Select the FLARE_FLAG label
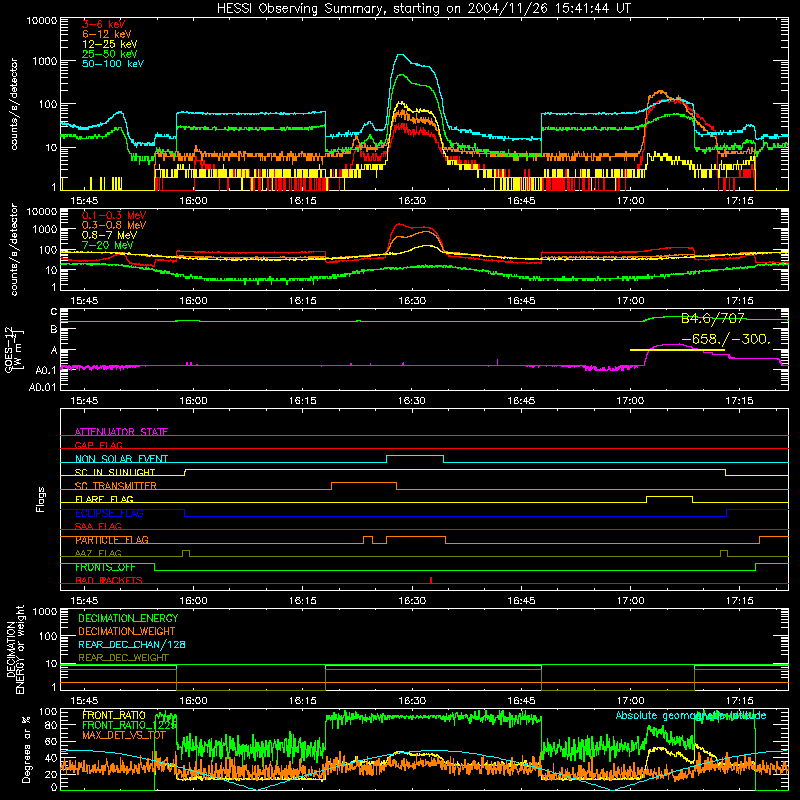 pyautogui.click(x=104, y=499)
